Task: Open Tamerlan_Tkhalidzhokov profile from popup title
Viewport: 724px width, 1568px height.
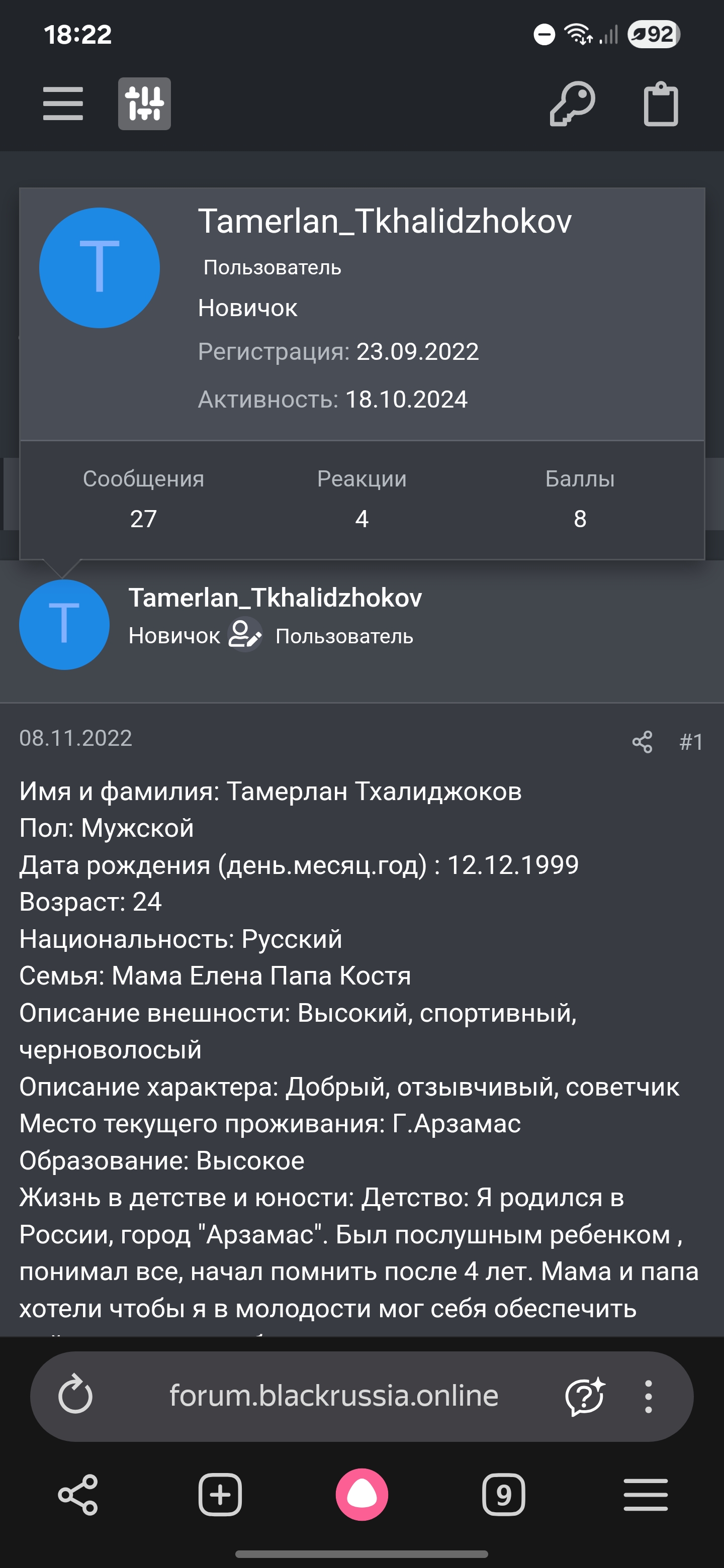Action: [x=384, y=221]
